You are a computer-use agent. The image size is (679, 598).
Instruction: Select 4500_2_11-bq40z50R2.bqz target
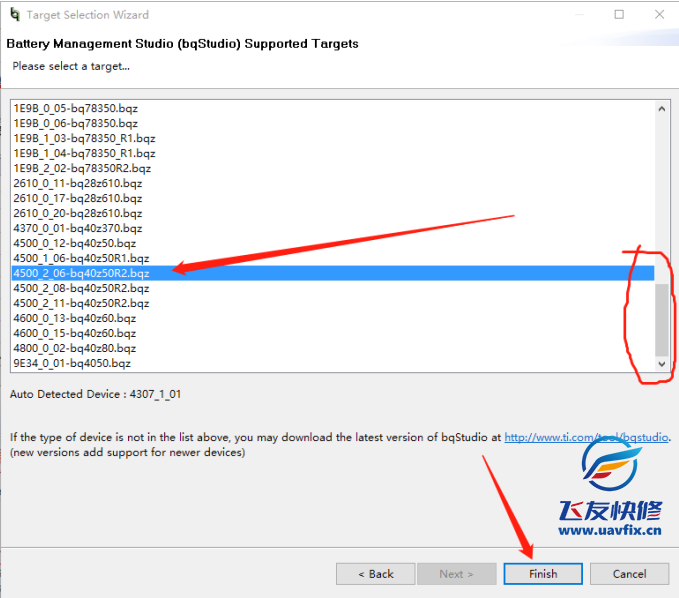tap(81, 303)
